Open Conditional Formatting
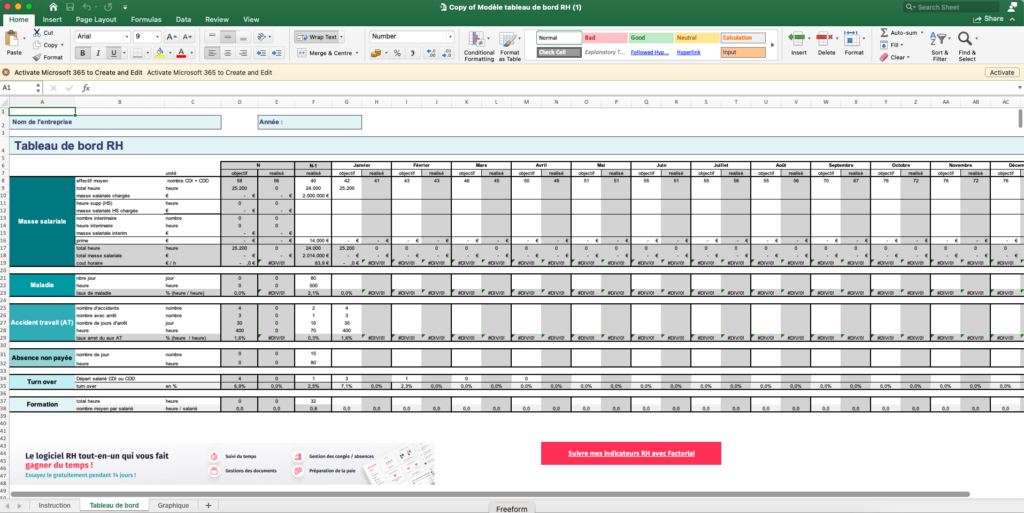Viewport: 1024px width, 513px height. click(479, 45)
